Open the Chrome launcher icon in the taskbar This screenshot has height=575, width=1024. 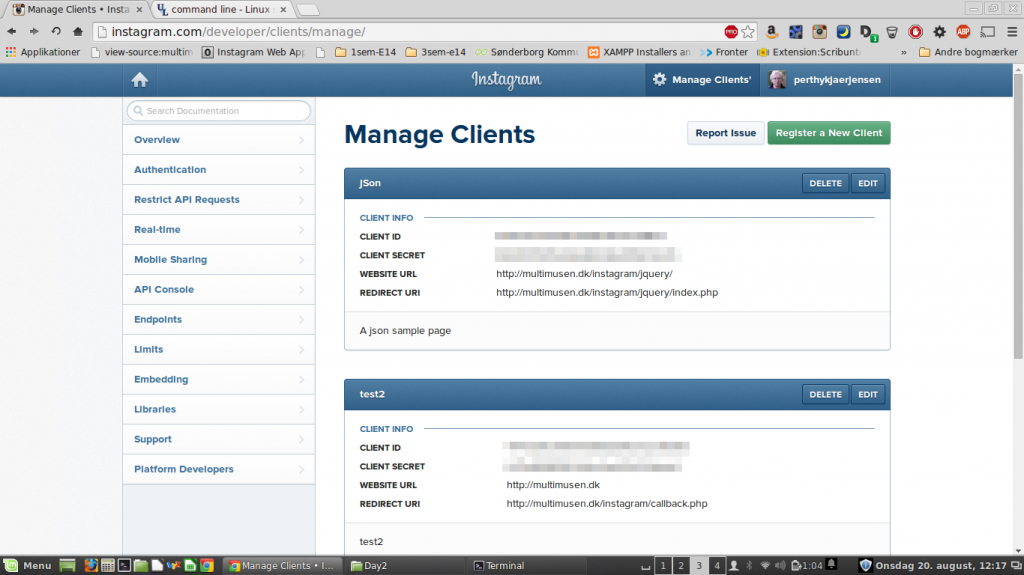click(206, 566)
